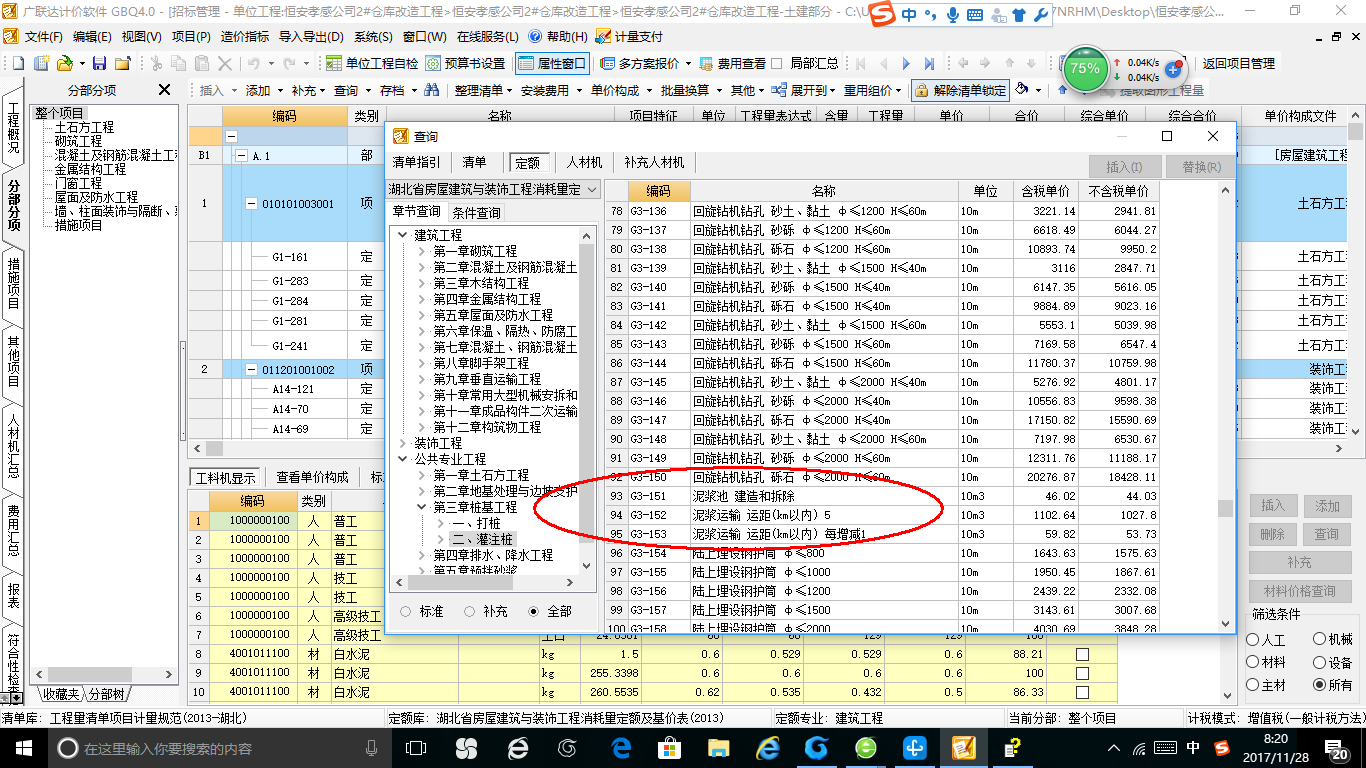
Task: Click the paint bucket fill icon
Action: tap(1022, 90)
